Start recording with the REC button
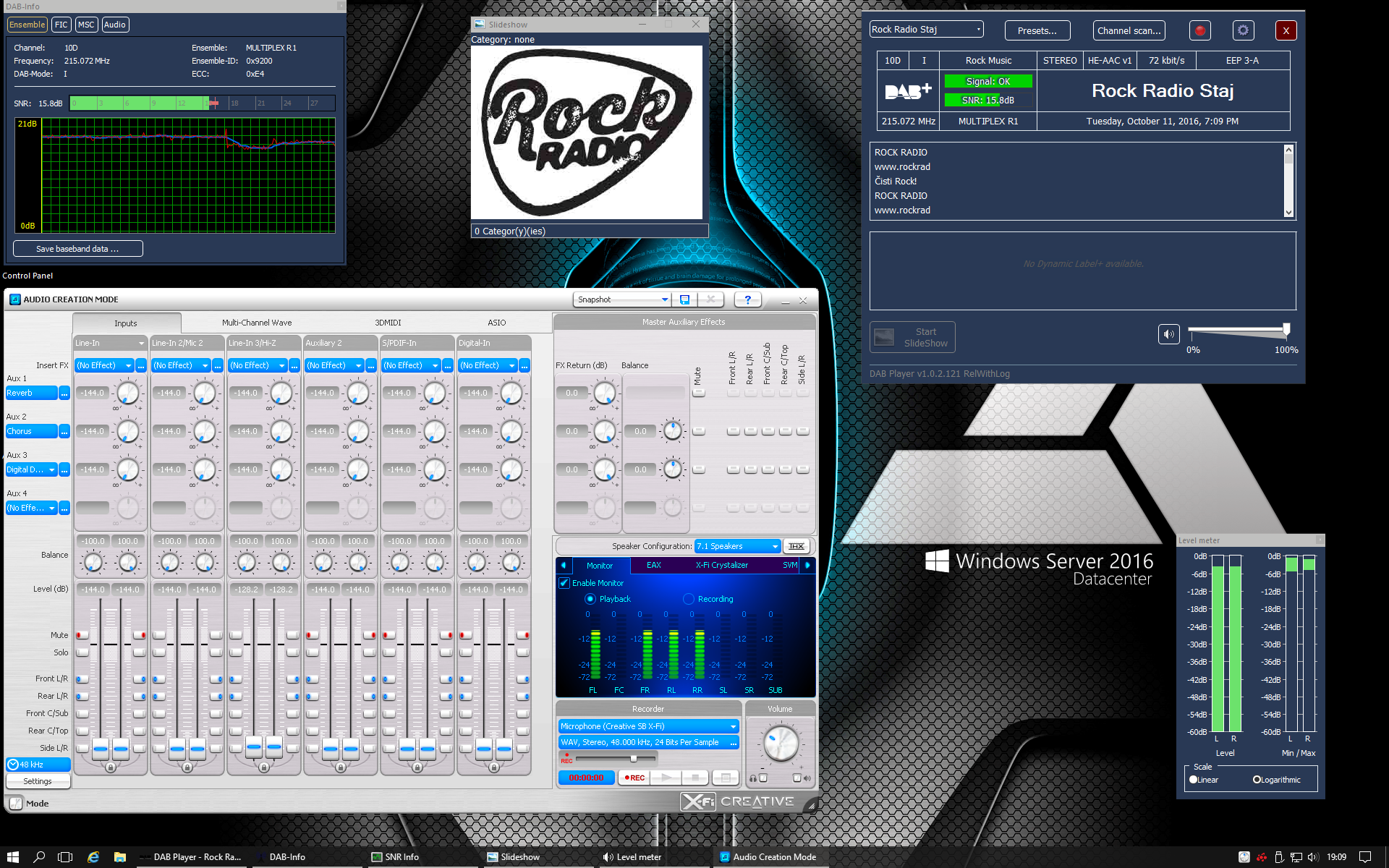Viewport: 1389px width, 868px height. (x=634, y=778)
